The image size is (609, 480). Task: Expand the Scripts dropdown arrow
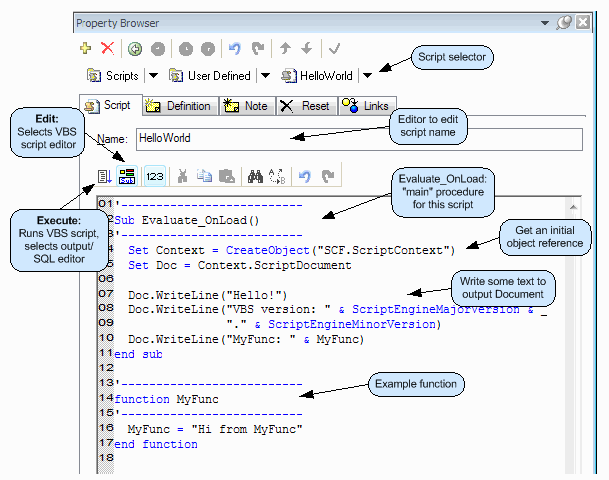153,75
